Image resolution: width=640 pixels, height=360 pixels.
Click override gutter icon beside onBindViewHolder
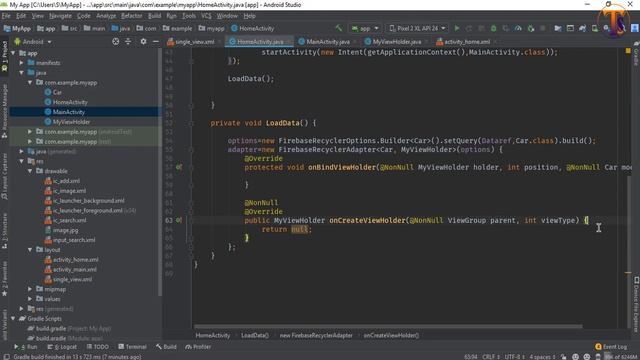(x=179, y=167)
